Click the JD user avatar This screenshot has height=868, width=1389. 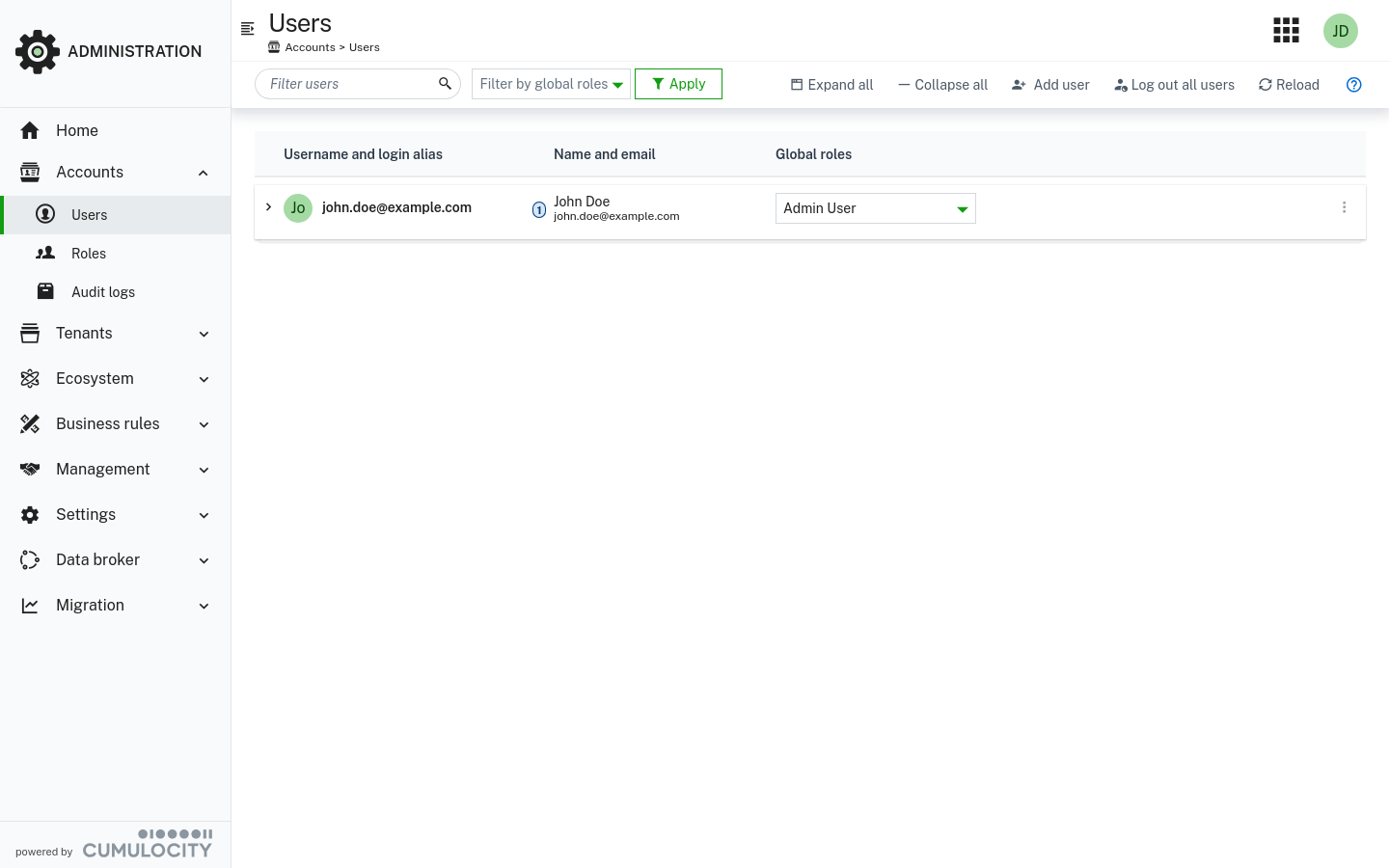pos(1340,31)
